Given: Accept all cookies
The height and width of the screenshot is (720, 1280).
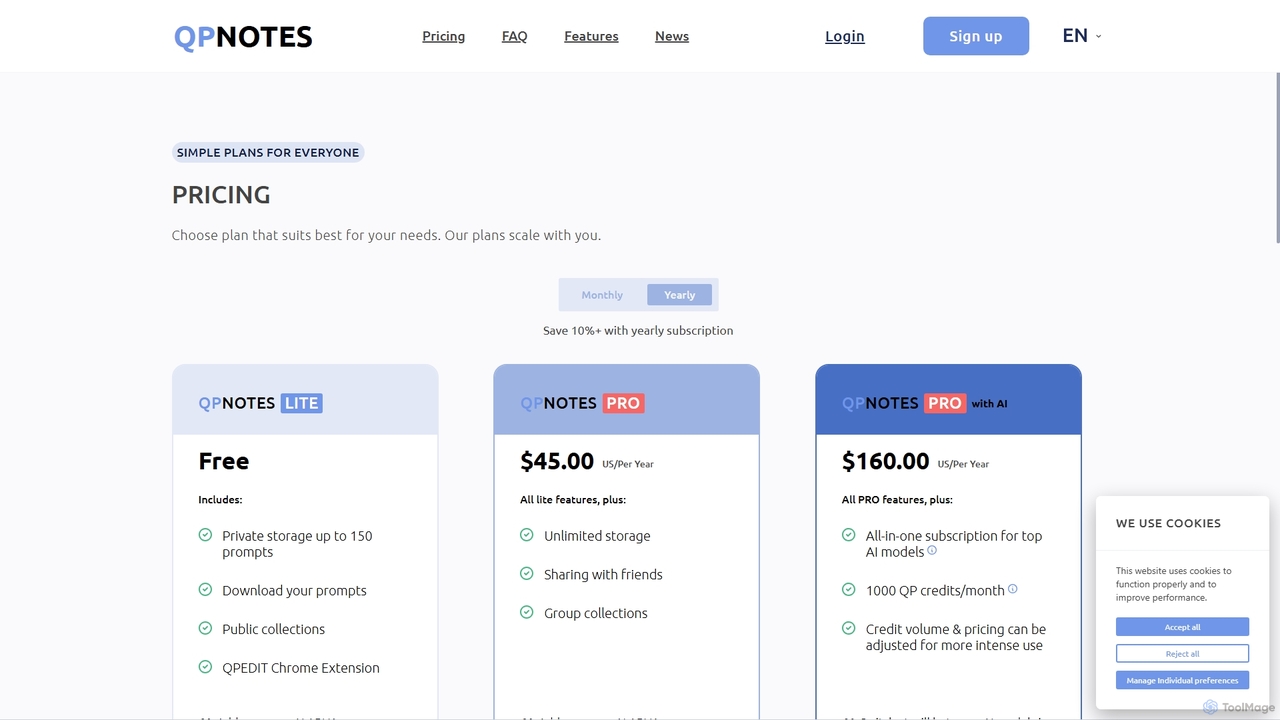Looking at the screenshot, I should click(x=1182, y=627).
